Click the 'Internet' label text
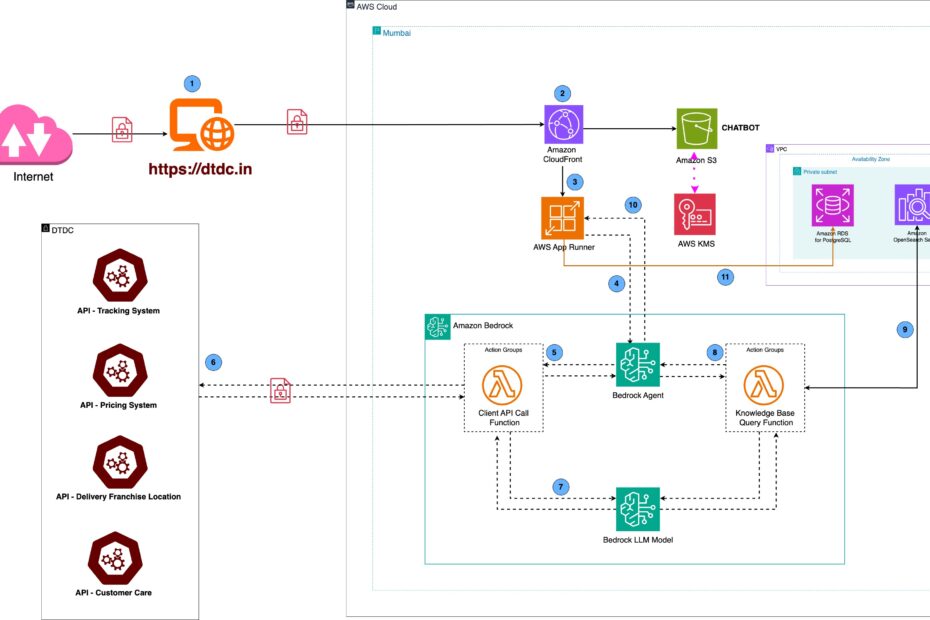 point(33,177)
